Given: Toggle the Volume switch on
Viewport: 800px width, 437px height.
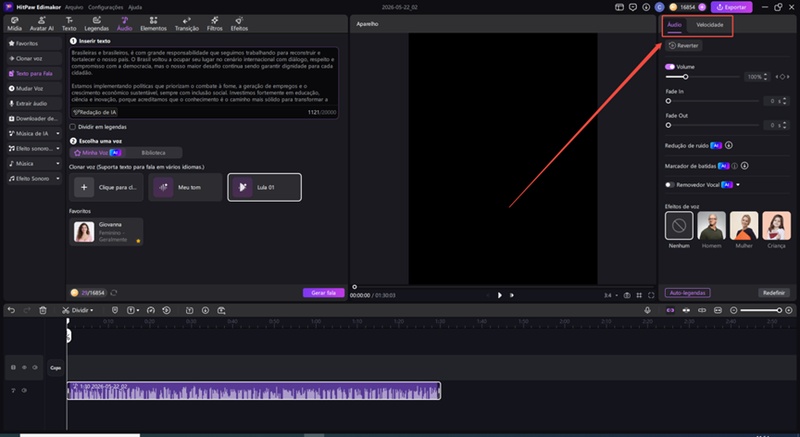Looking at the screenshot, I should coord(670,67).
